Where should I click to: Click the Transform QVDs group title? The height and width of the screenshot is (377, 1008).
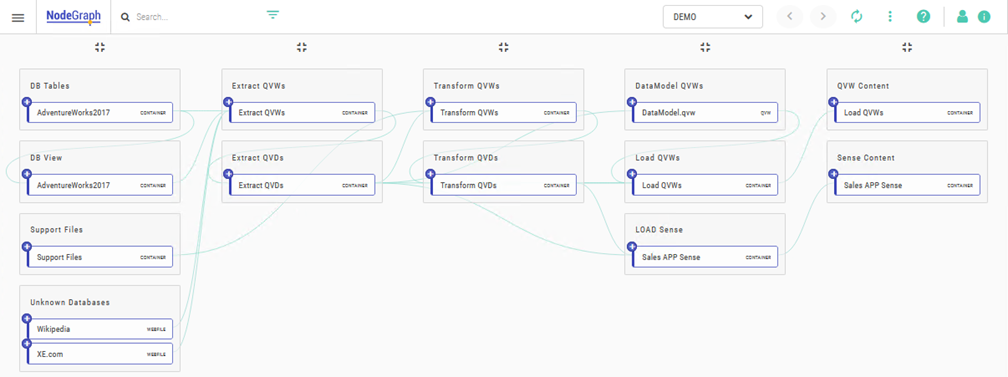point(466,158)
